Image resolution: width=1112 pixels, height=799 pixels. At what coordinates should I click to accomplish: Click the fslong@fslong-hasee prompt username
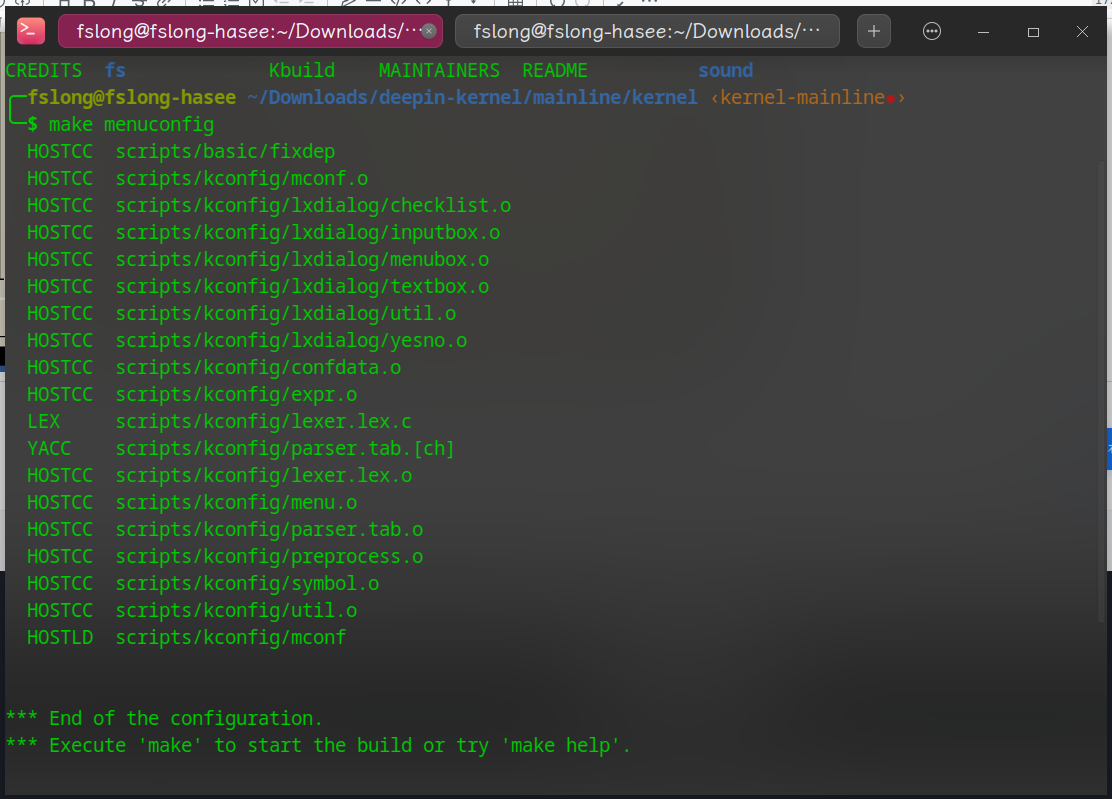tap(132, 98)
